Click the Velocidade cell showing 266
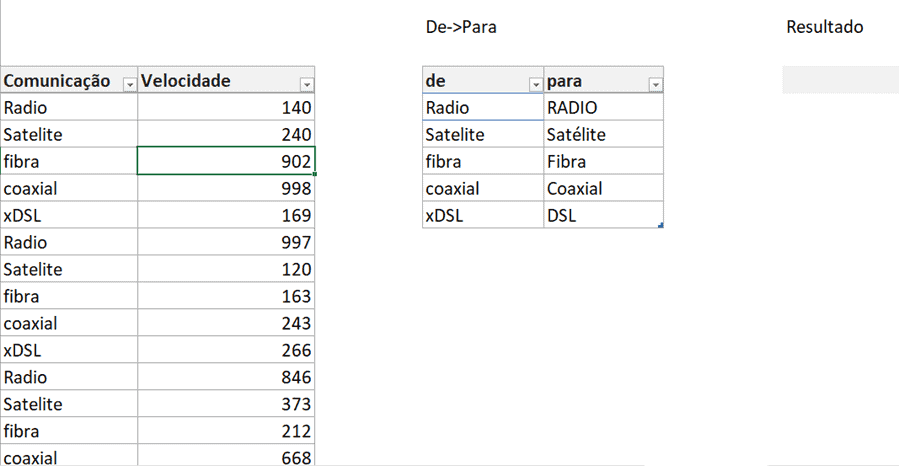Viewport: 899px width, 466px height. click(226, 350)
